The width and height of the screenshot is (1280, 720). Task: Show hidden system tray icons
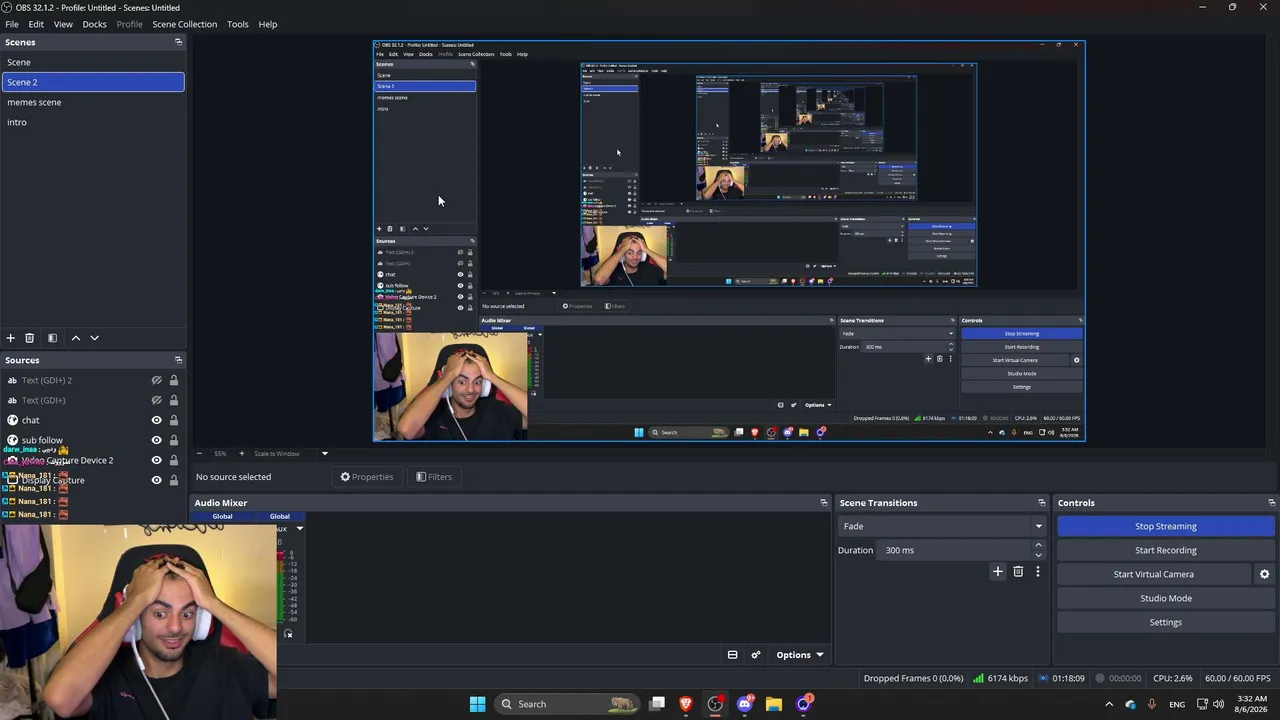click(1108, 704)
